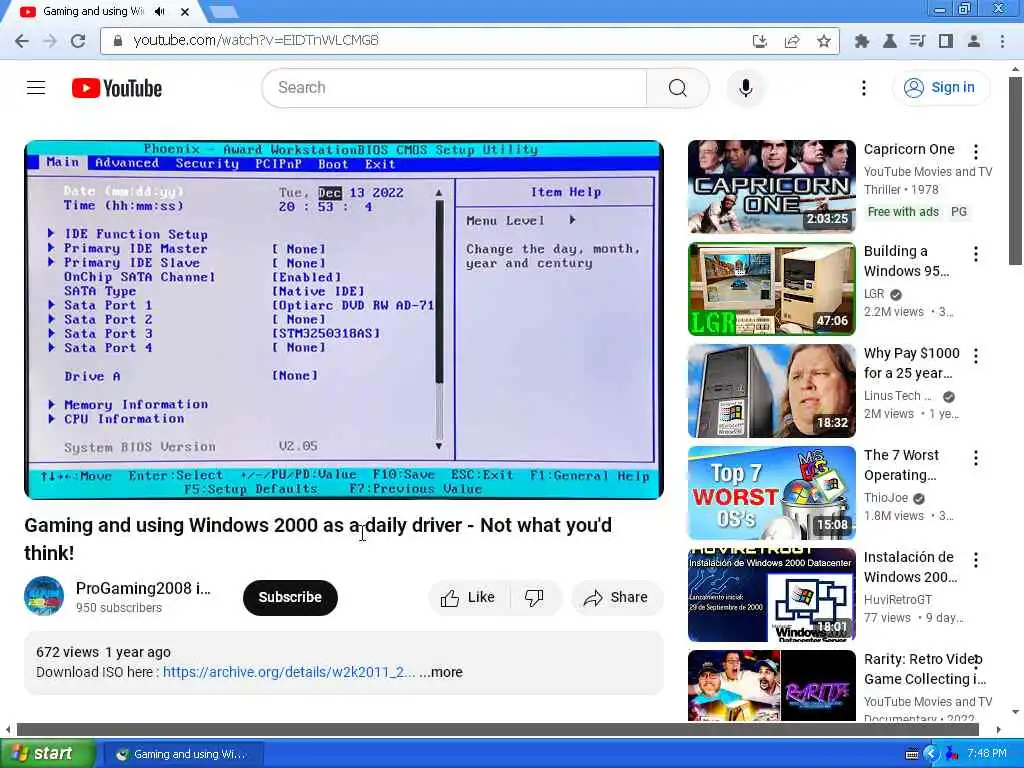The height and width of the screenshot is (768, 1024).
Task: Click the share page icon in address bar
Action: (792, 41)
